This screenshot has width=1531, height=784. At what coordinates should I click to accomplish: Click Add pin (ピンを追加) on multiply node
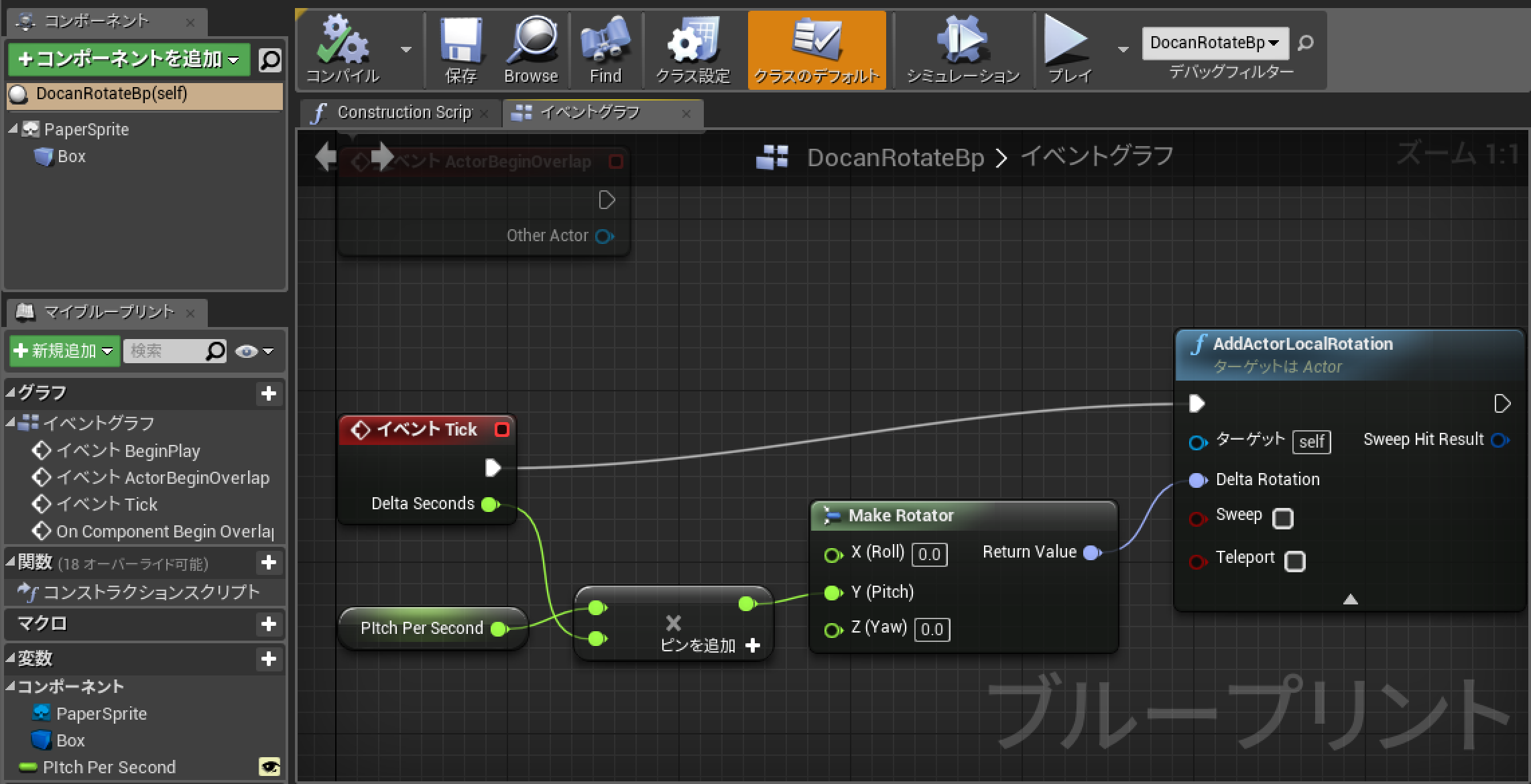coord(711,645)
